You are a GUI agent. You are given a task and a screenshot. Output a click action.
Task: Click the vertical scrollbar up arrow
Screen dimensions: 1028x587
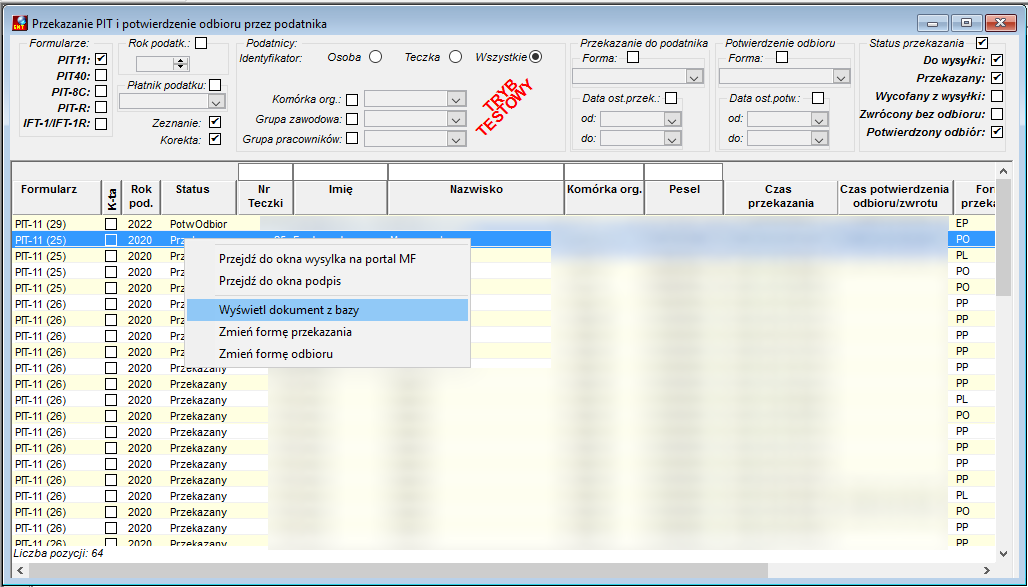pos(1003,171)
